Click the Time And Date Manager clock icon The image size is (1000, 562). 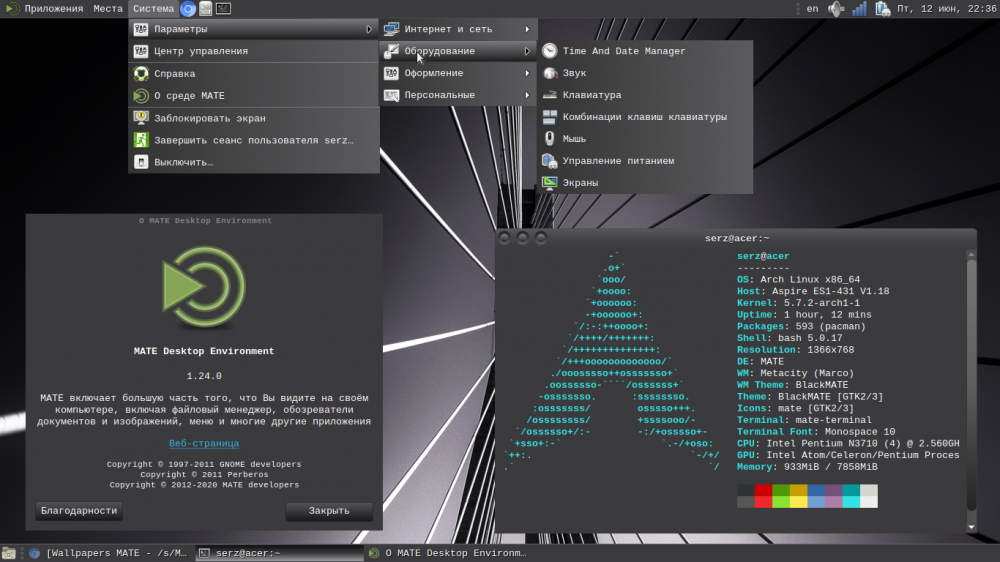(550, 51)
